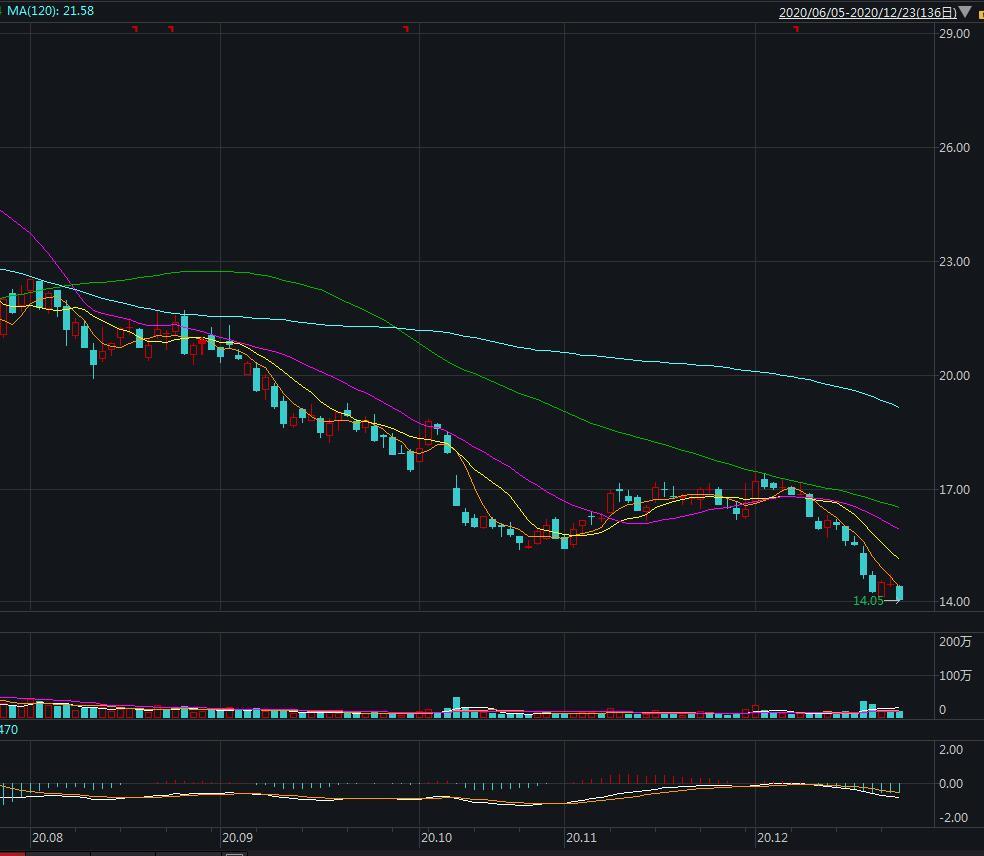
Task: Click the 2.00 MACD axis label
Action: point(951,749)
